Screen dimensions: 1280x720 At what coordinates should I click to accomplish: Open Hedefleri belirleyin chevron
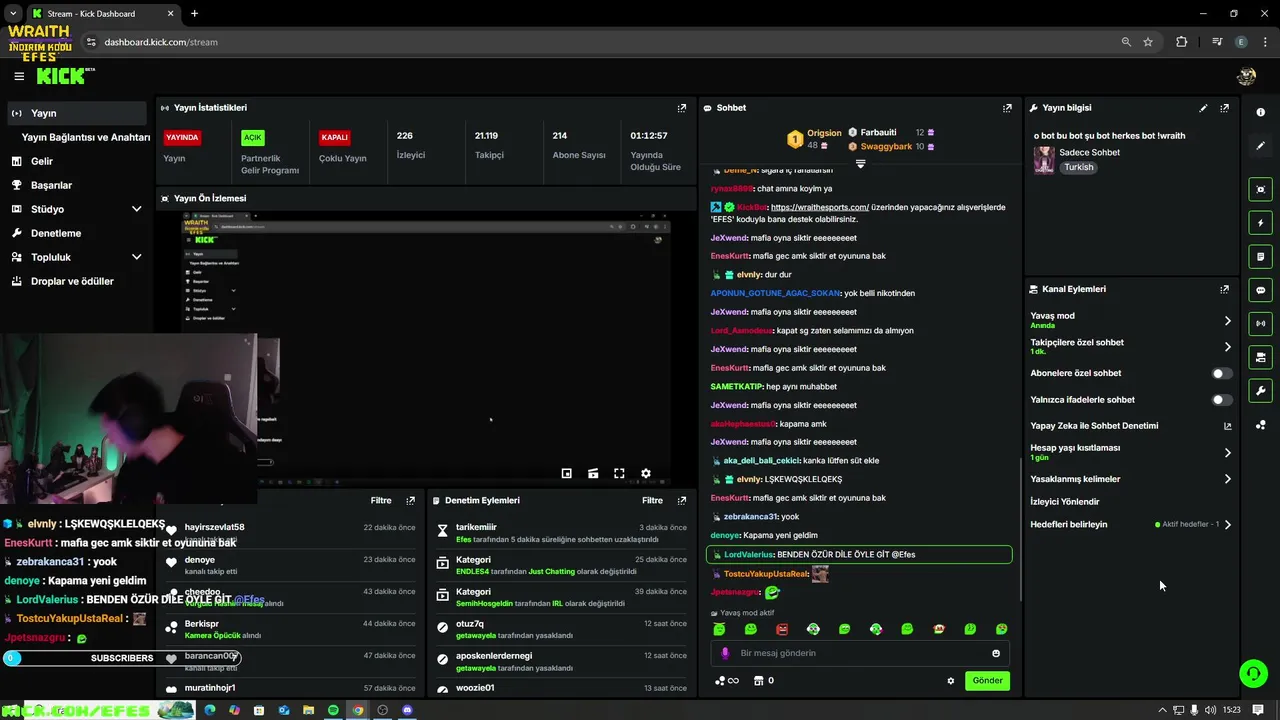[x=1227, y=524]
